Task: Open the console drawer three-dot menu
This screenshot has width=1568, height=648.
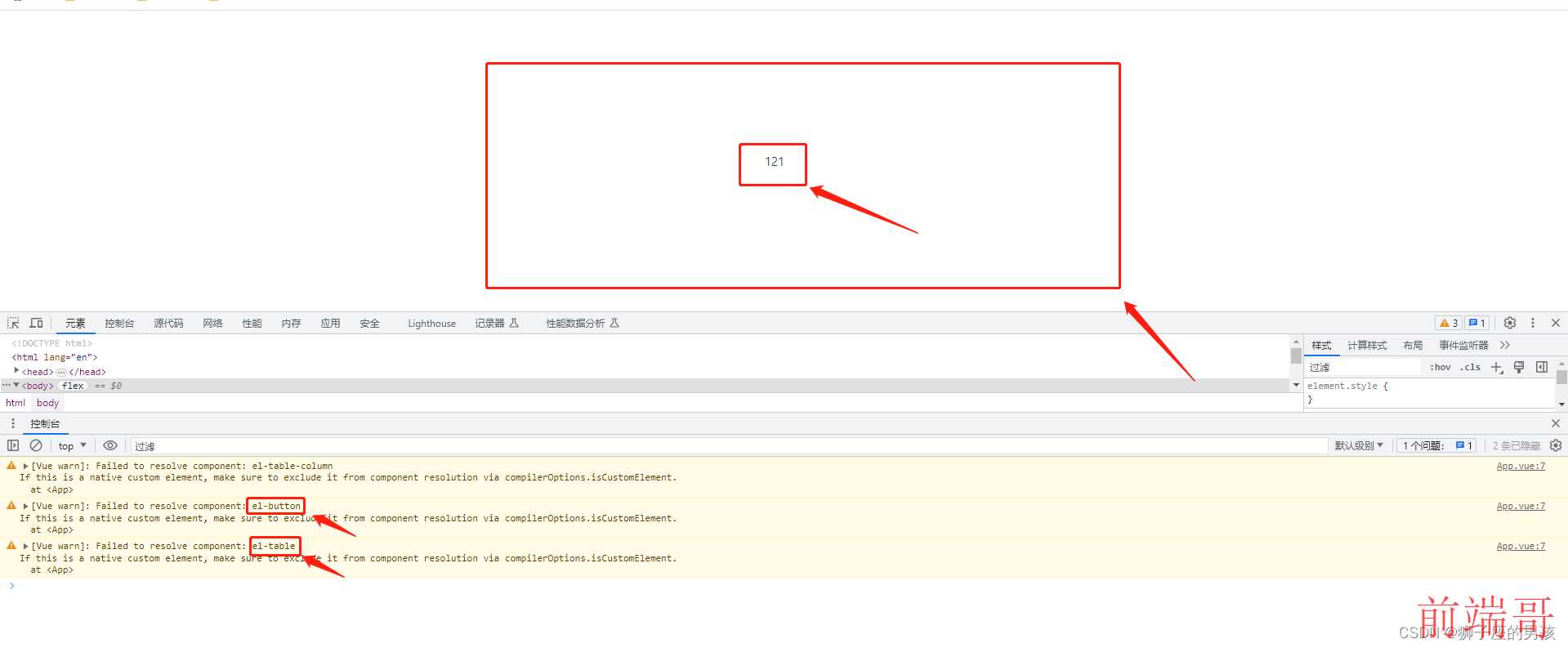Action: pyautogui.click(x=12, y=423)
